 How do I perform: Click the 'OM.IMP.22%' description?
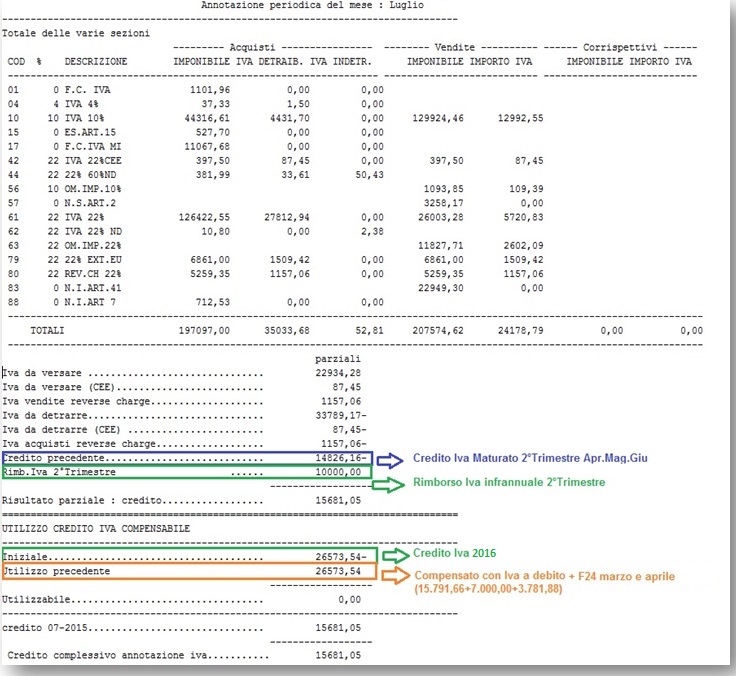click(x=93, y=246)
